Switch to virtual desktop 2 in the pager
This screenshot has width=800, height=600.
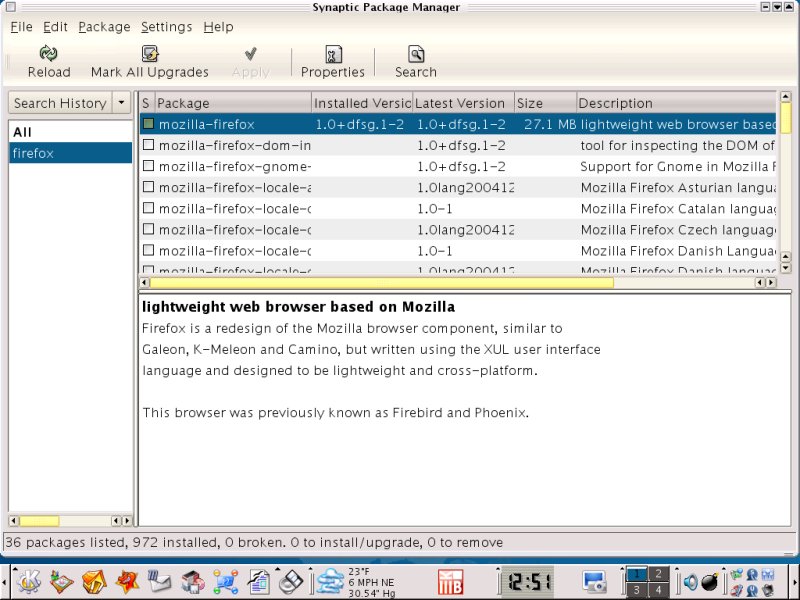(x=658, y=574)
